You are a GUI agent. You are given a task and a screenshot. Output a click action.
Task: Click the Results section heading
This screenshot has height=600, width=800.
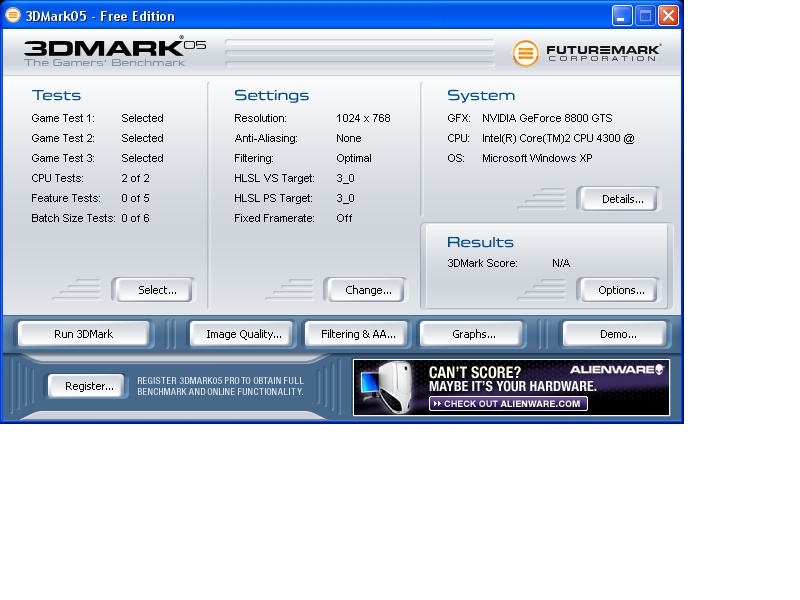(480, 242)
